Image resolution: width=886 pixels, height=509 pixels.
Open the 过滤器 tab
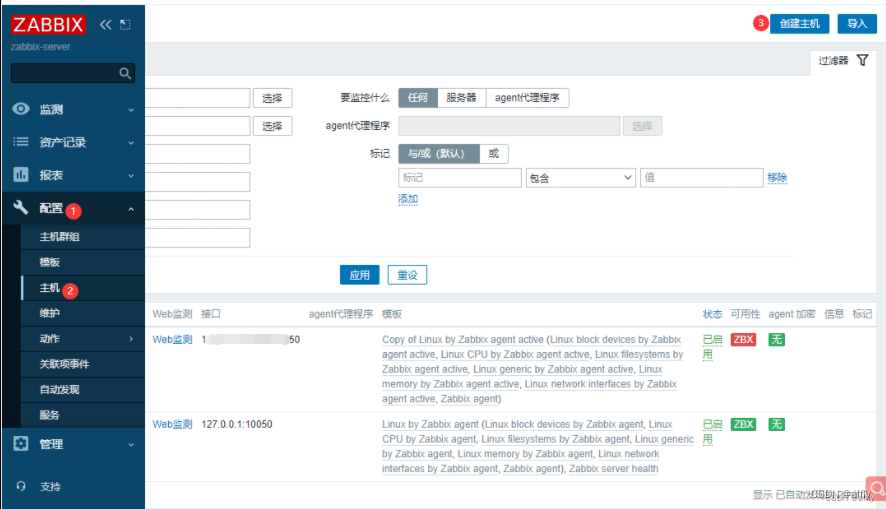(843, 60)
